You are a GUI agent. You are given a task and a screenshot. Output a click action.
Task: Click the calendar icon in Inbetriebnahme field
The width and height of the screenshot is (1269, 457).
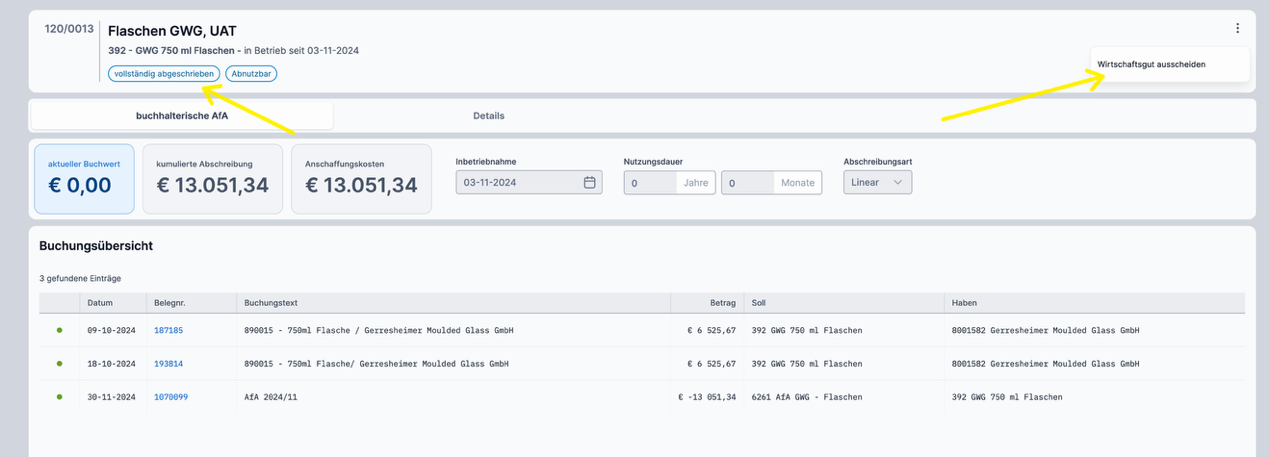pos(589,183)
